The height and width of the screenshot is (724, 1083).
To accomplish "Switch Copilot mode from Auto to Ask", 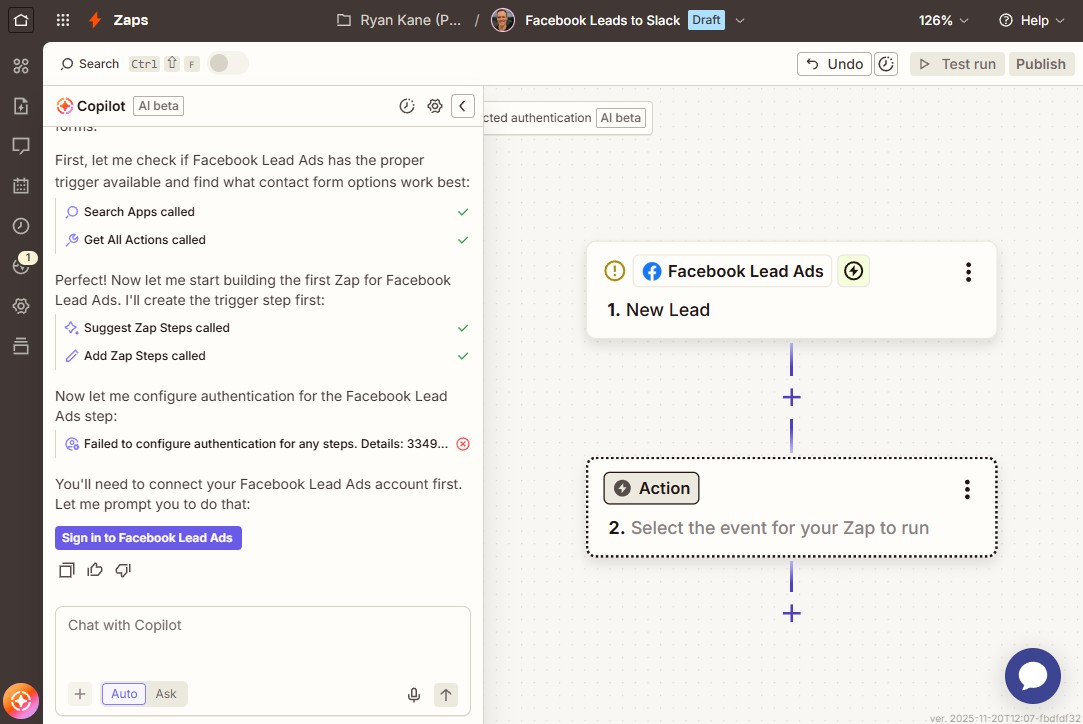I will click(x=166, y=693).
